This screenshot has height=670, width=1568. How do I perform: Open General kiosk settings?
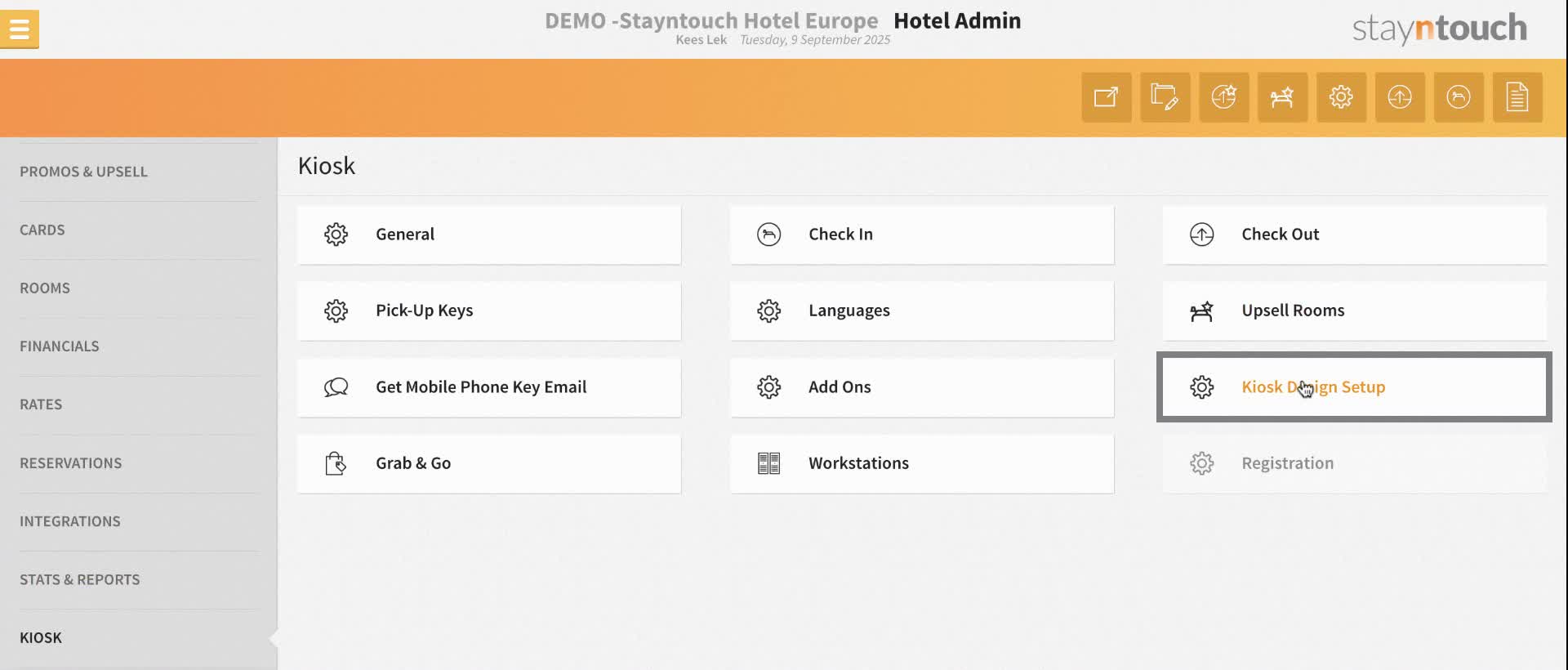tap(489, 234)
